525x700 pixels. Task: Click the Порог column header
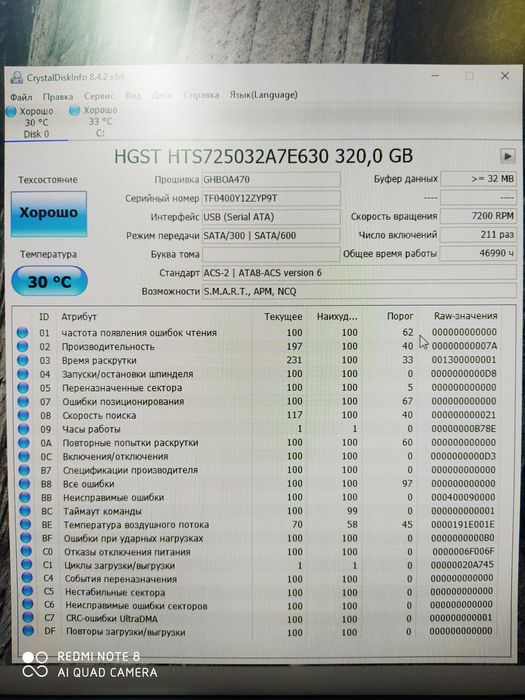400,317
